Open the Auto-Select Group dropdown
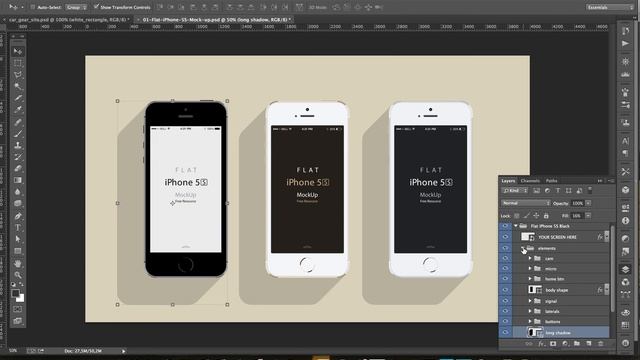This screenshot has height=360, width=640. [x=76, y=7]
